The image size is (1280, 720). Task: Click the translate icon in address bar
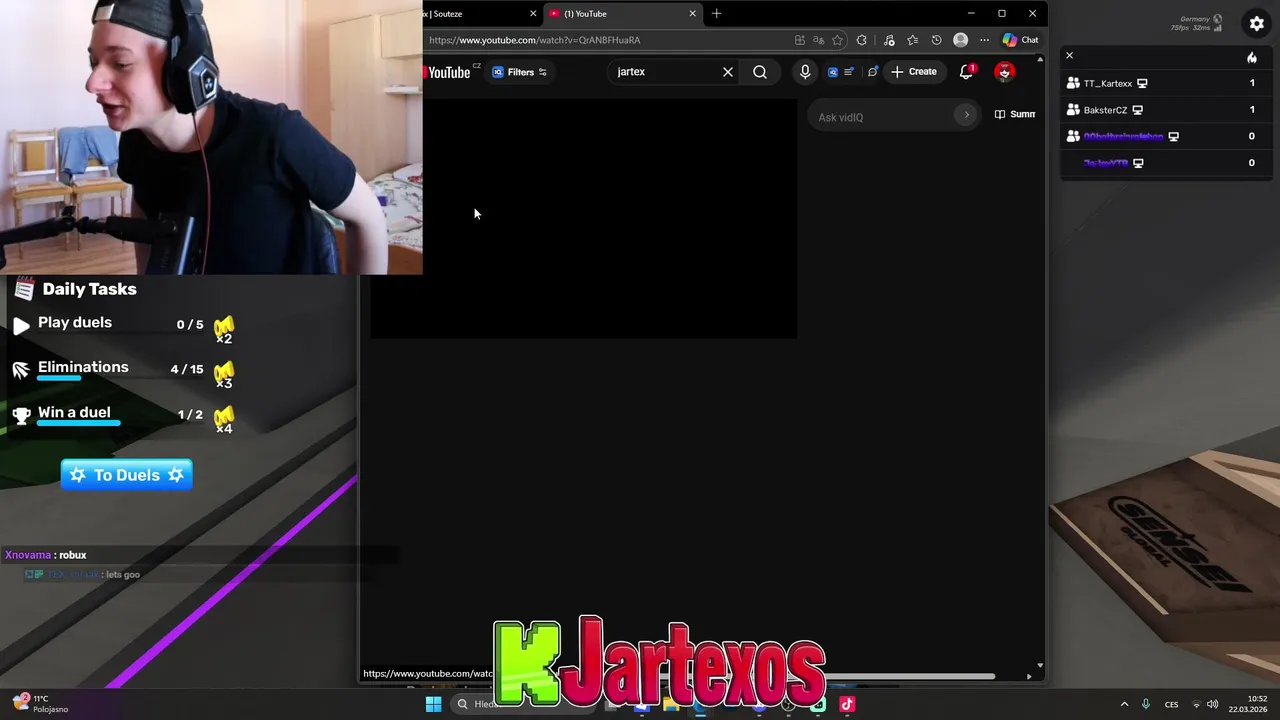818,40
